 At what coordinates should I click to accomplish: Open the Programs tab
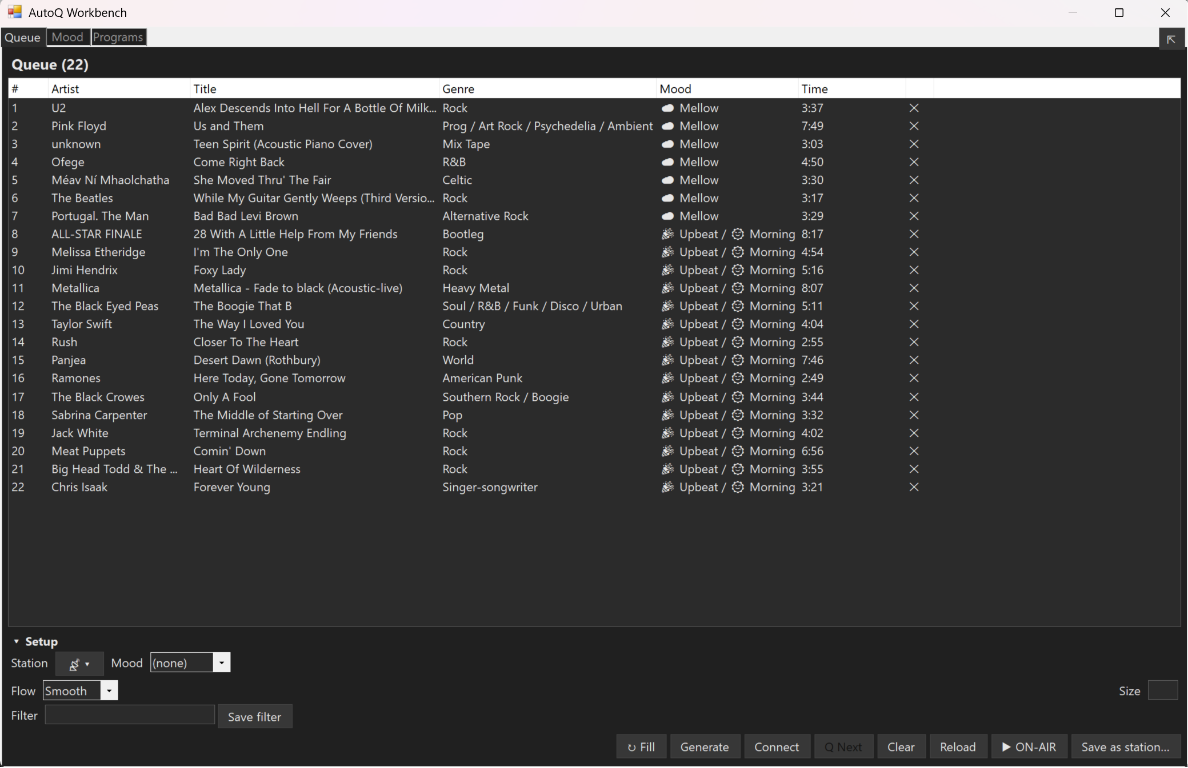(x=118, y=37)
